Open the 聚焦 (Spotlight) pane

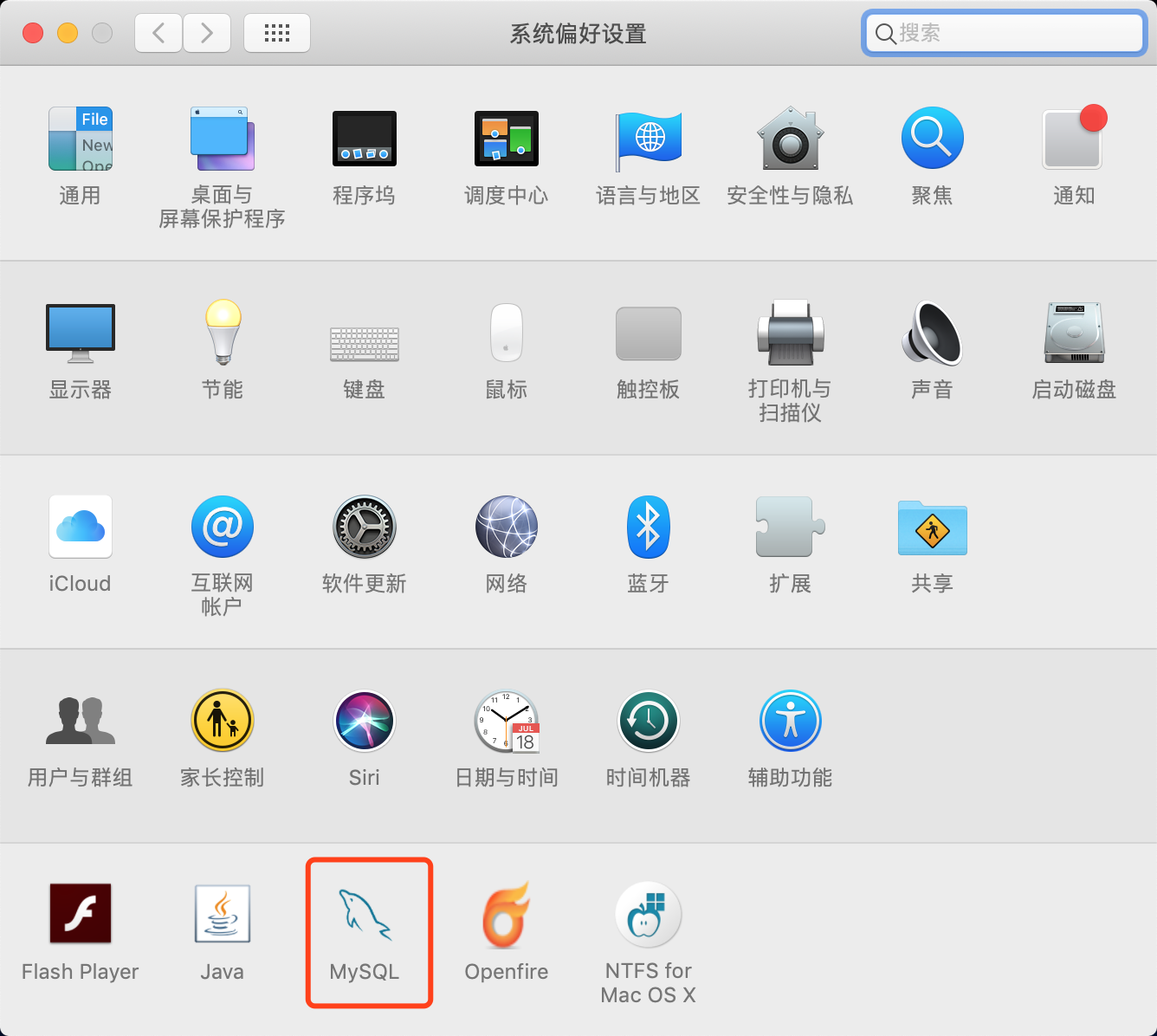tap(933, 139)
